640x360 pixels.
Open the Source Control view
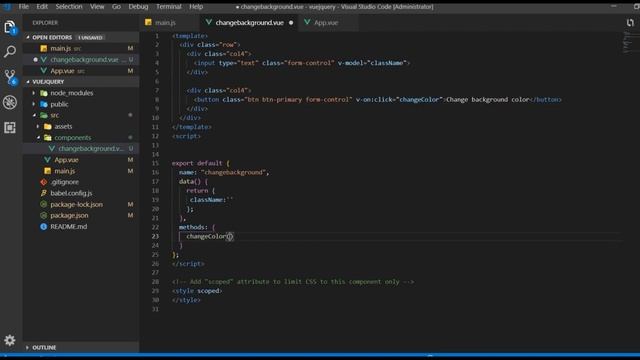[10, 77]
